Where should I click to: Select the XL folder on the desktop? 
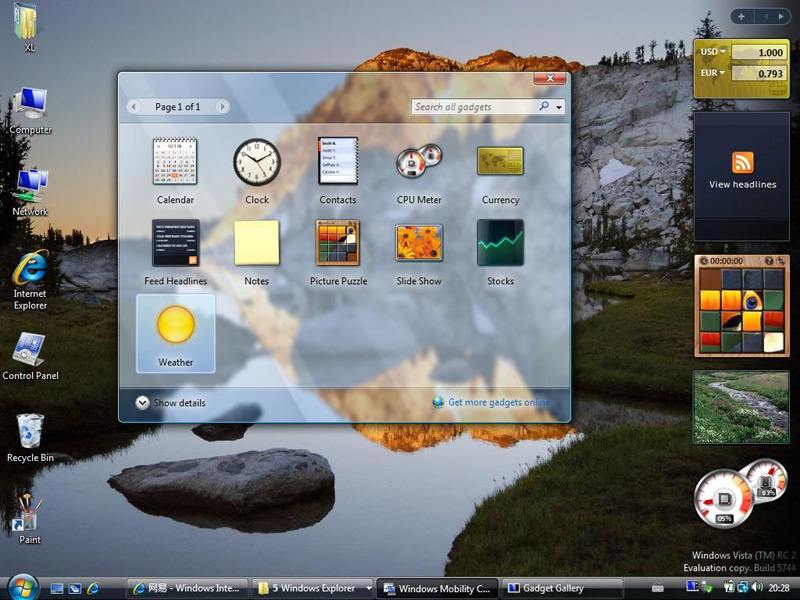(27, 28)
